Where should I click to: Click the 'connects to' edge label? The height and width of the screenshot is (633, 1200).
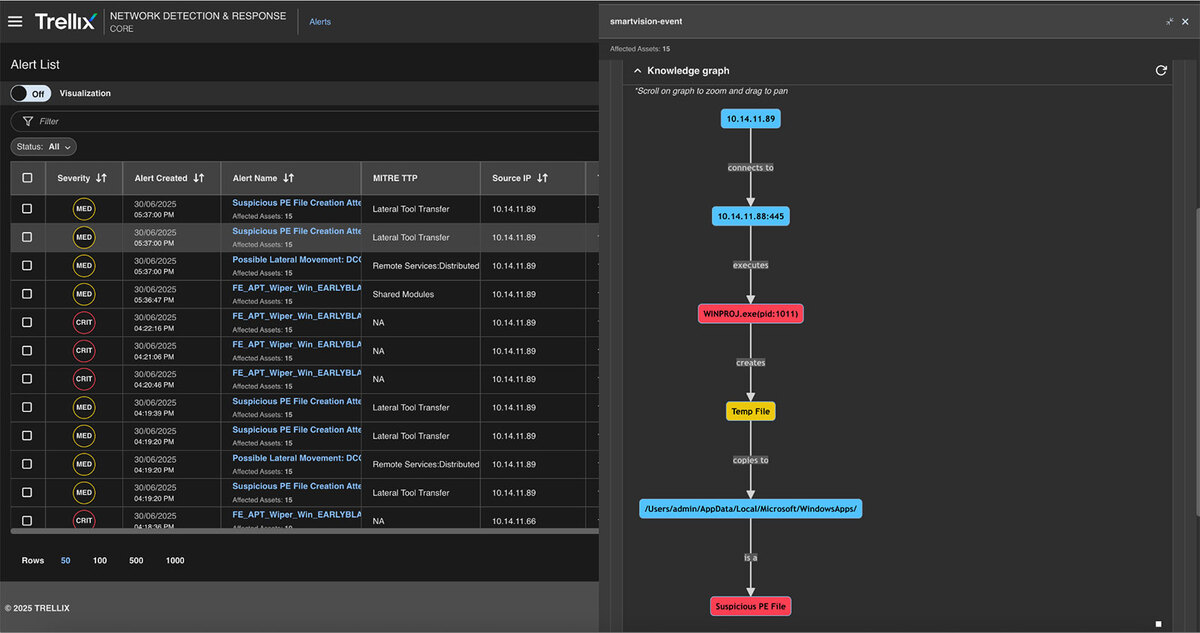(750, 168)
